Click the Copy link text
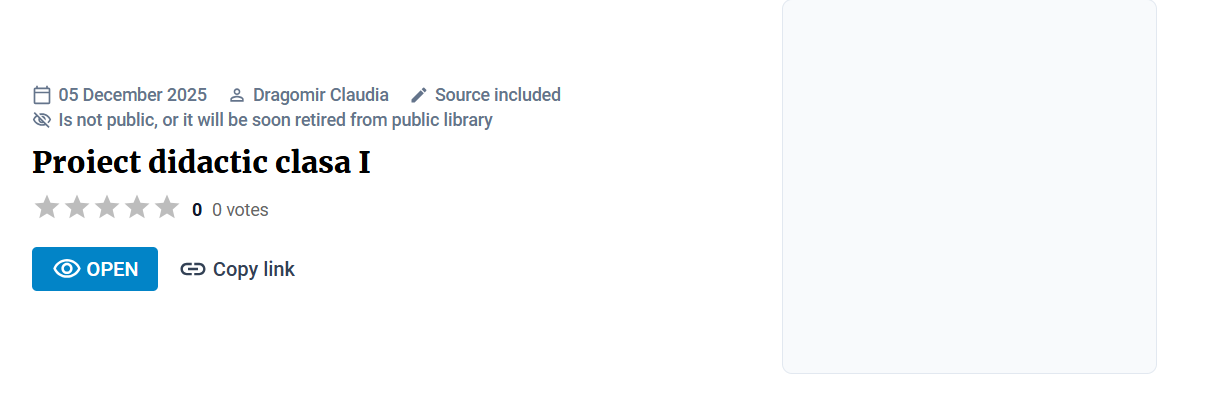 point(254,269)
